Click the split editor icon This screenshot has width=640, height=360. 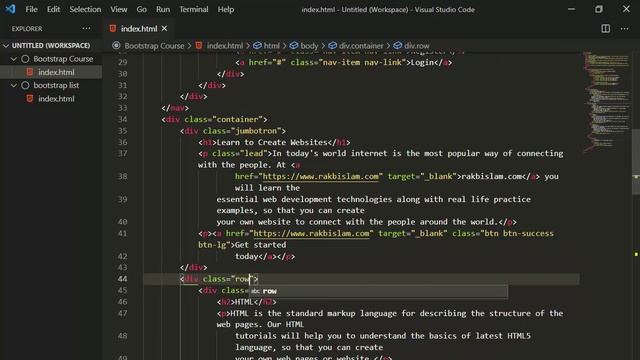pyautogui.click(x=605, y=29)
